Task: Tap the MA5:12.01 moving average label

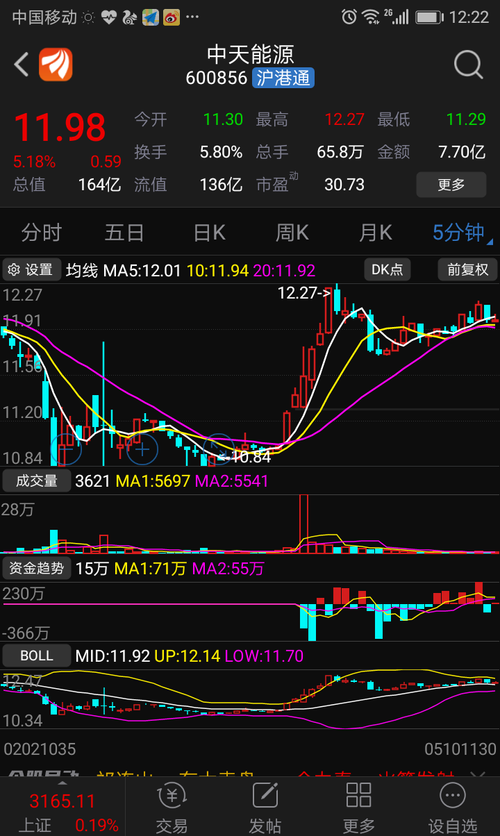Action: click(x=142, y=270)
